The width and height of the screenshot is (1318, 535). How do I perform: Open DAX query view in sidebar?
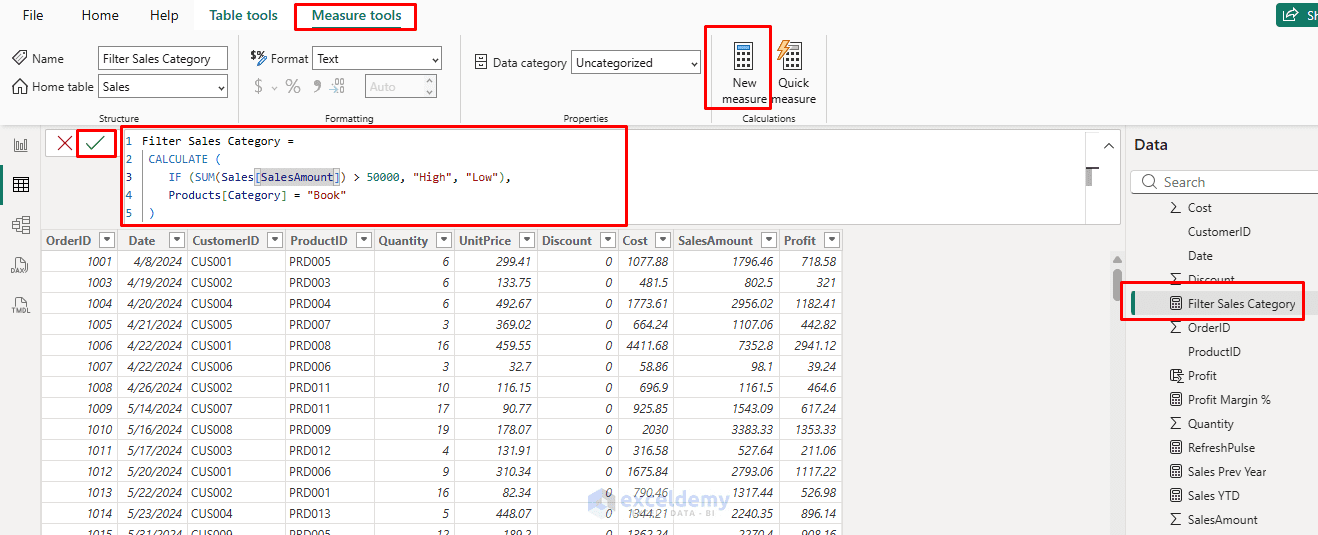21,265
